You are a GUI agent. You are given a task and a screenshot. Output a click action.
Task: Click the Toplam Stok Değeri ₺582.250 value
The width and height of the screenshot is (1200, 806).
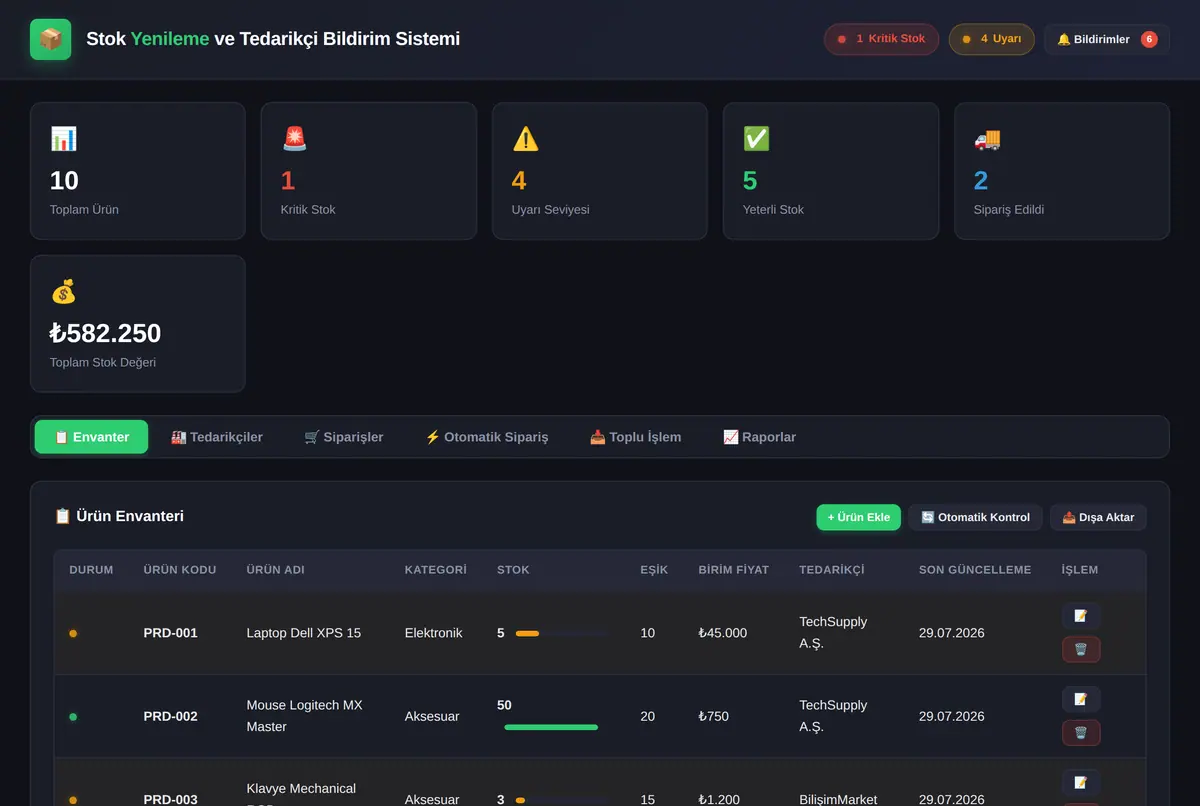point(105,333)
